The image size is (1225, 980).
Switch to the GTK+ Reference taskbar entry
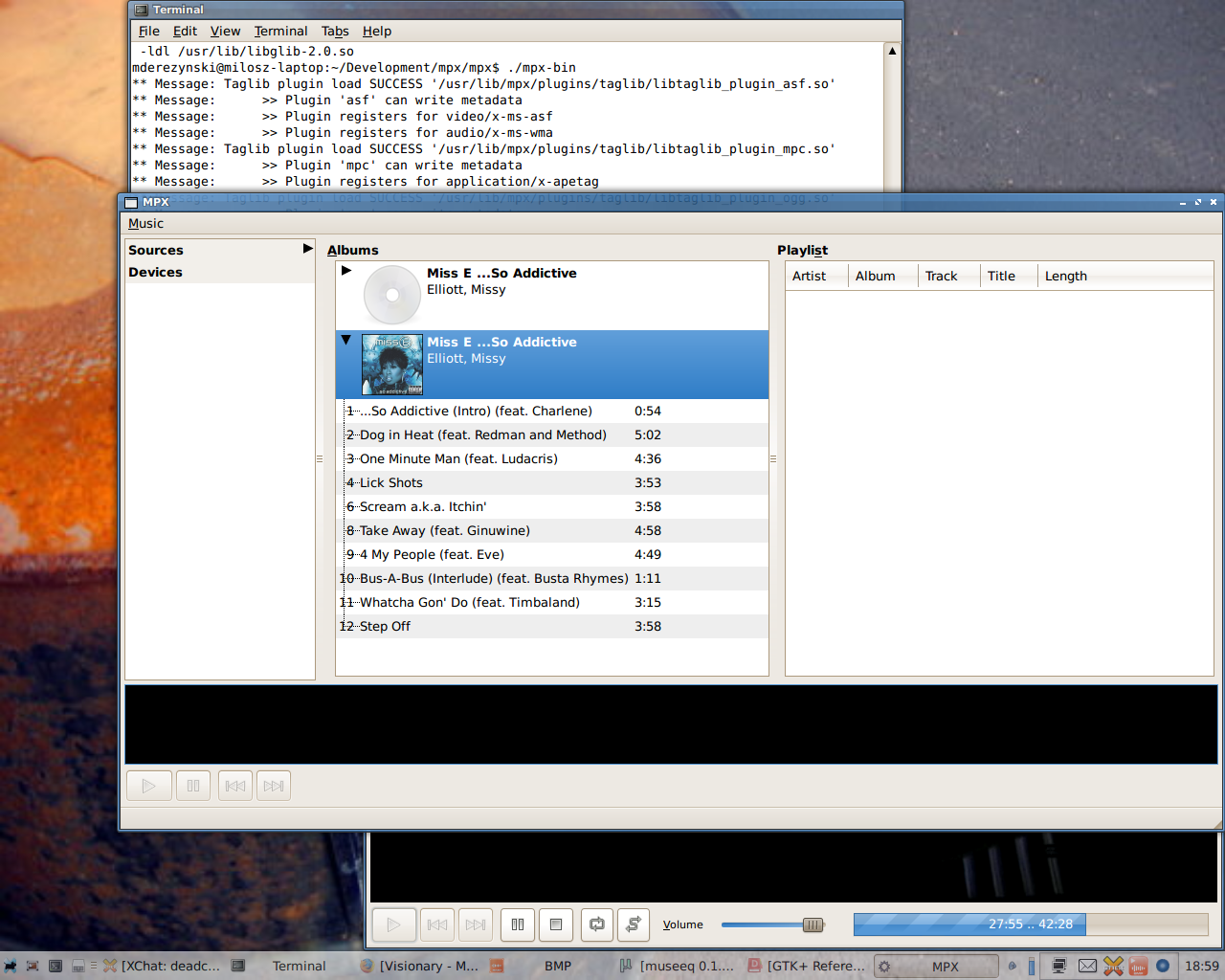coord(806,966)
